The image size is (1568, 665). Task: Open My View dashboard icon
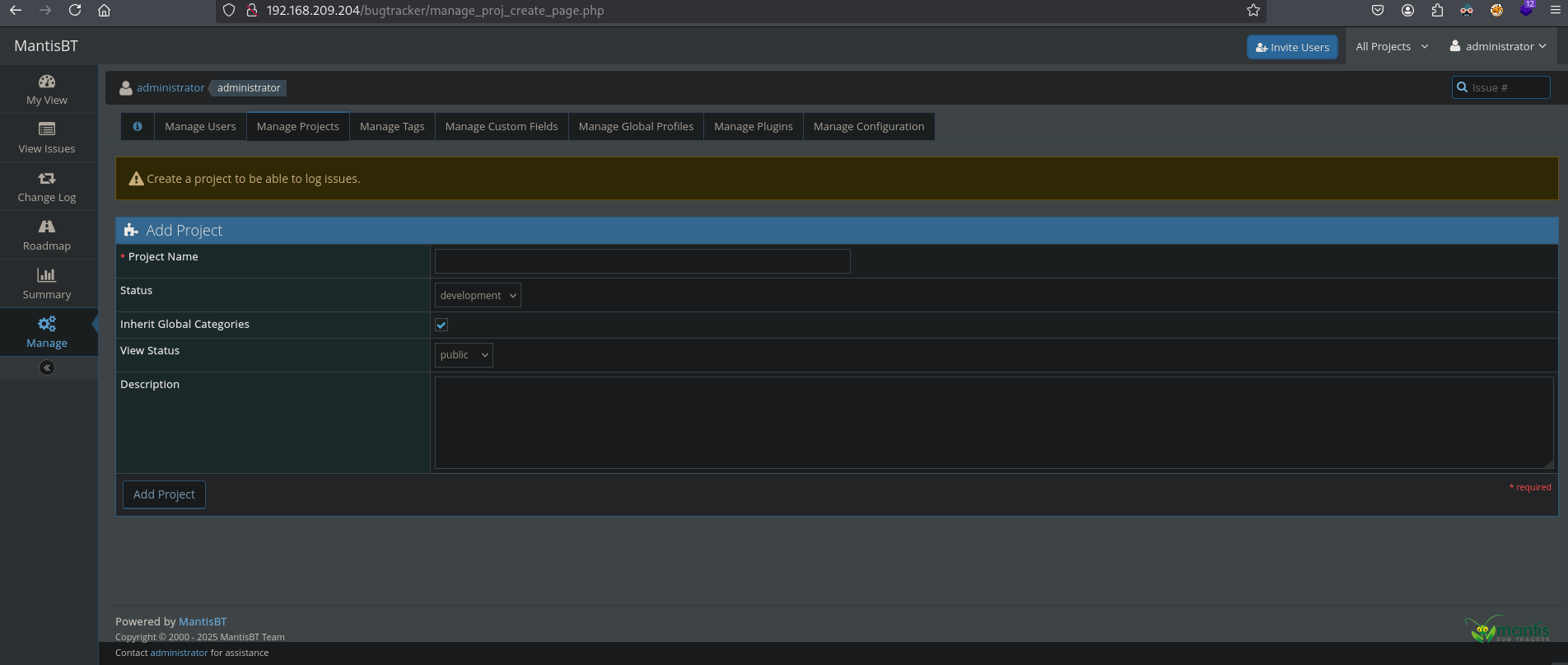pyautogui.click(x=47, y=82)
